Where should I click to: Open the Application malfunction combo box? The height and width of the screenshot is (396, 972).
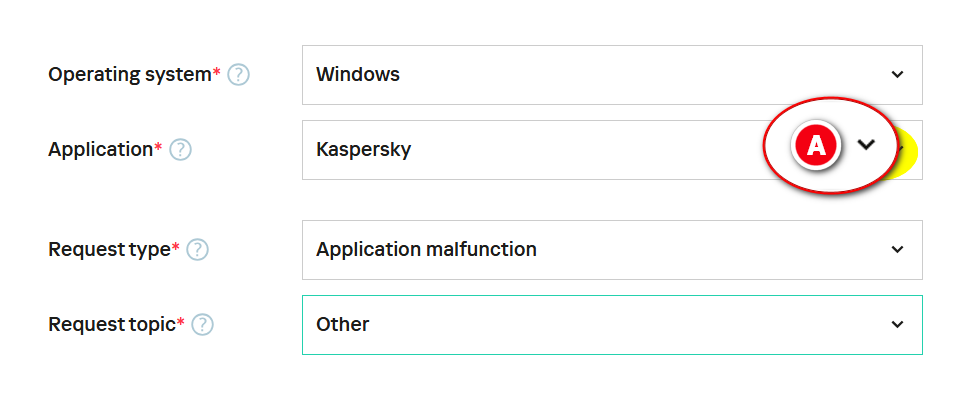point(612,250)
